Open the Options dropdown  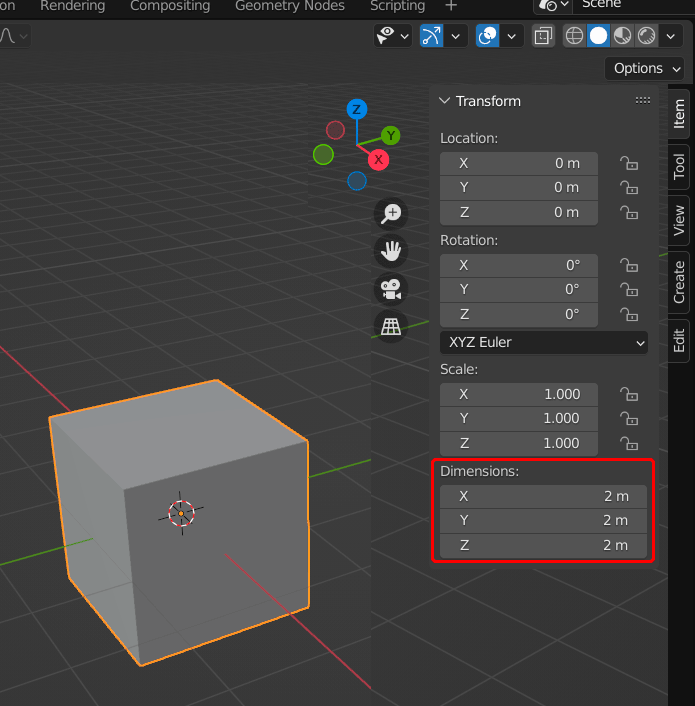pyautogui.click(x=645, y=68)
